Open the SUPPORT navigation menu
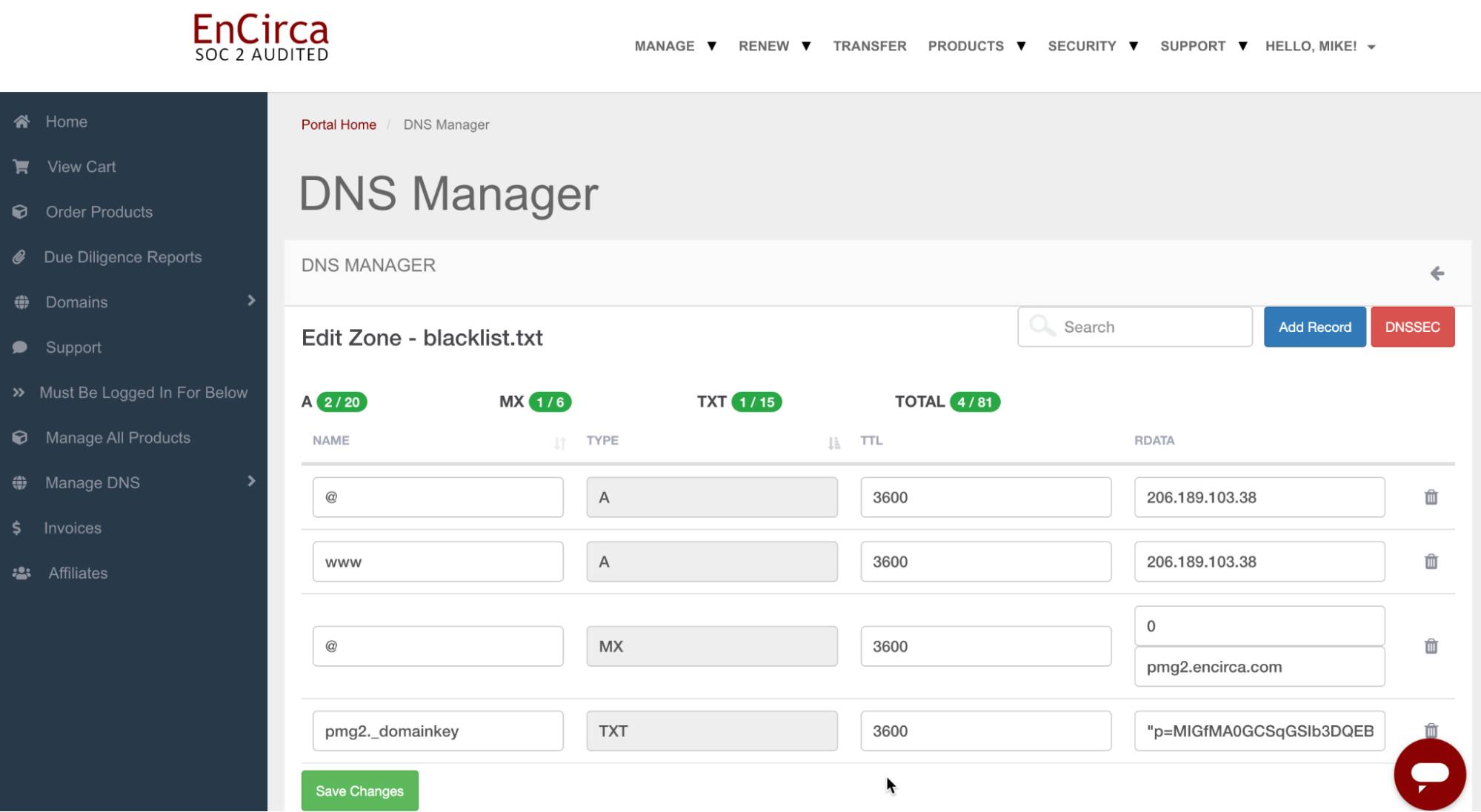 [x=1200, y=46]
